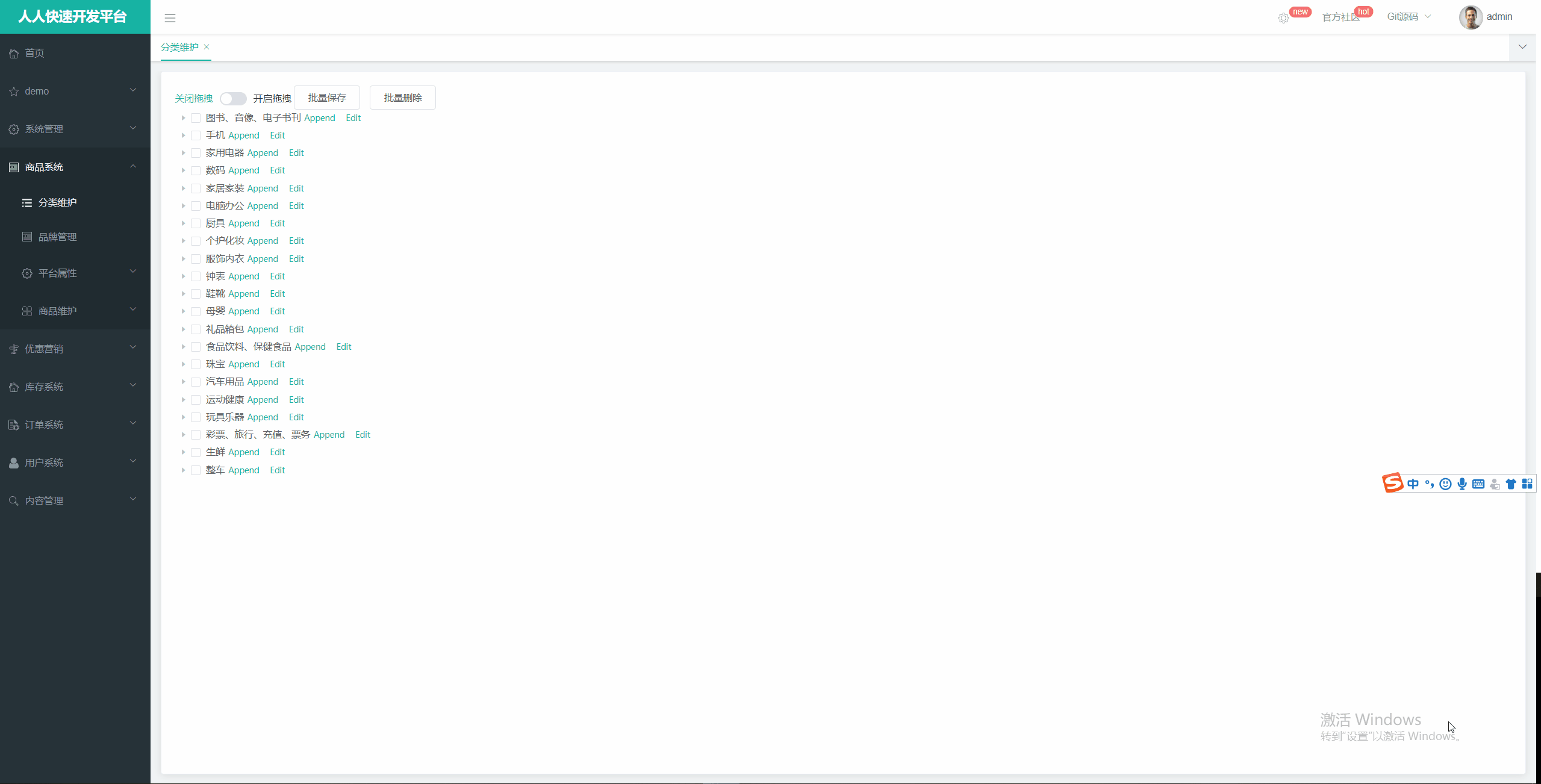Click the Sogou microphone voice input icon
1541x784 pixels.
click(1462, 484)
